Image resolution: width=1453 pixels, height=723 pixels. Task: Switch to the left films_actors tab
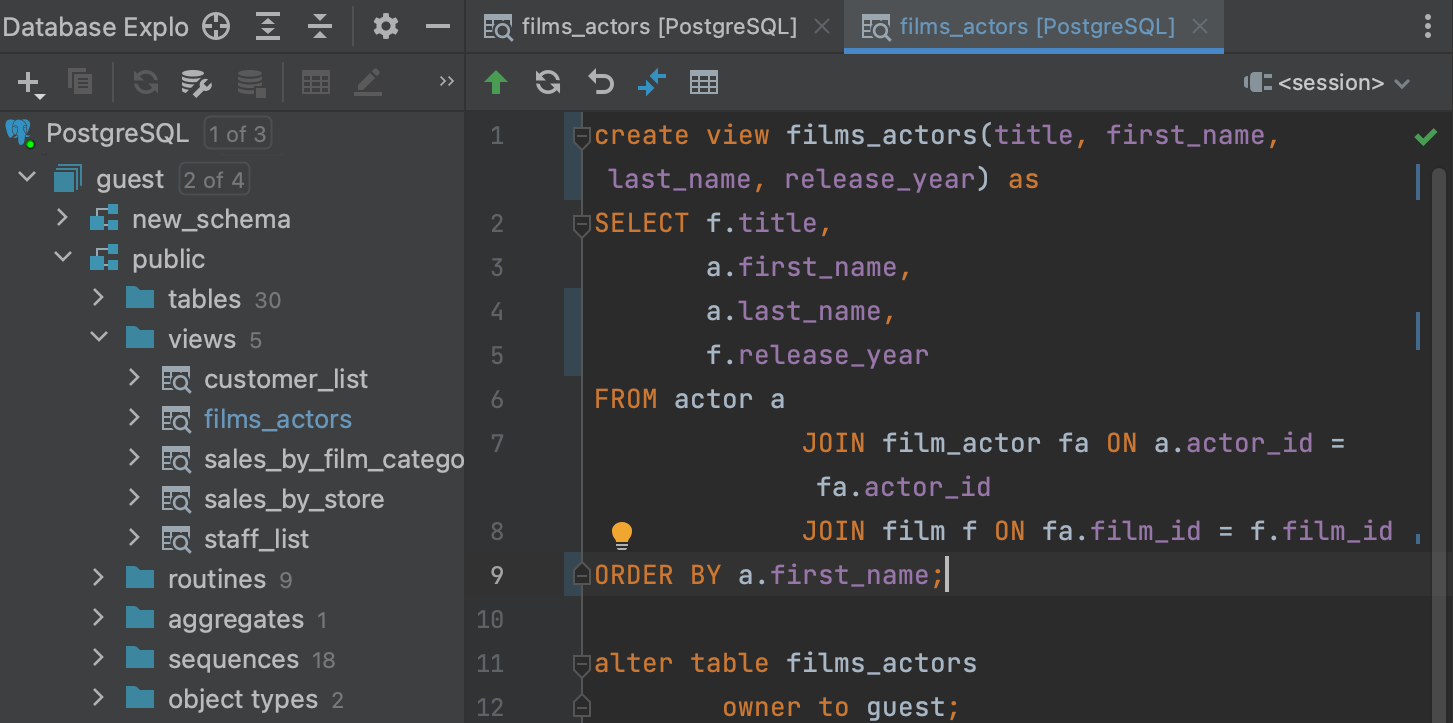tap(655, 27)
